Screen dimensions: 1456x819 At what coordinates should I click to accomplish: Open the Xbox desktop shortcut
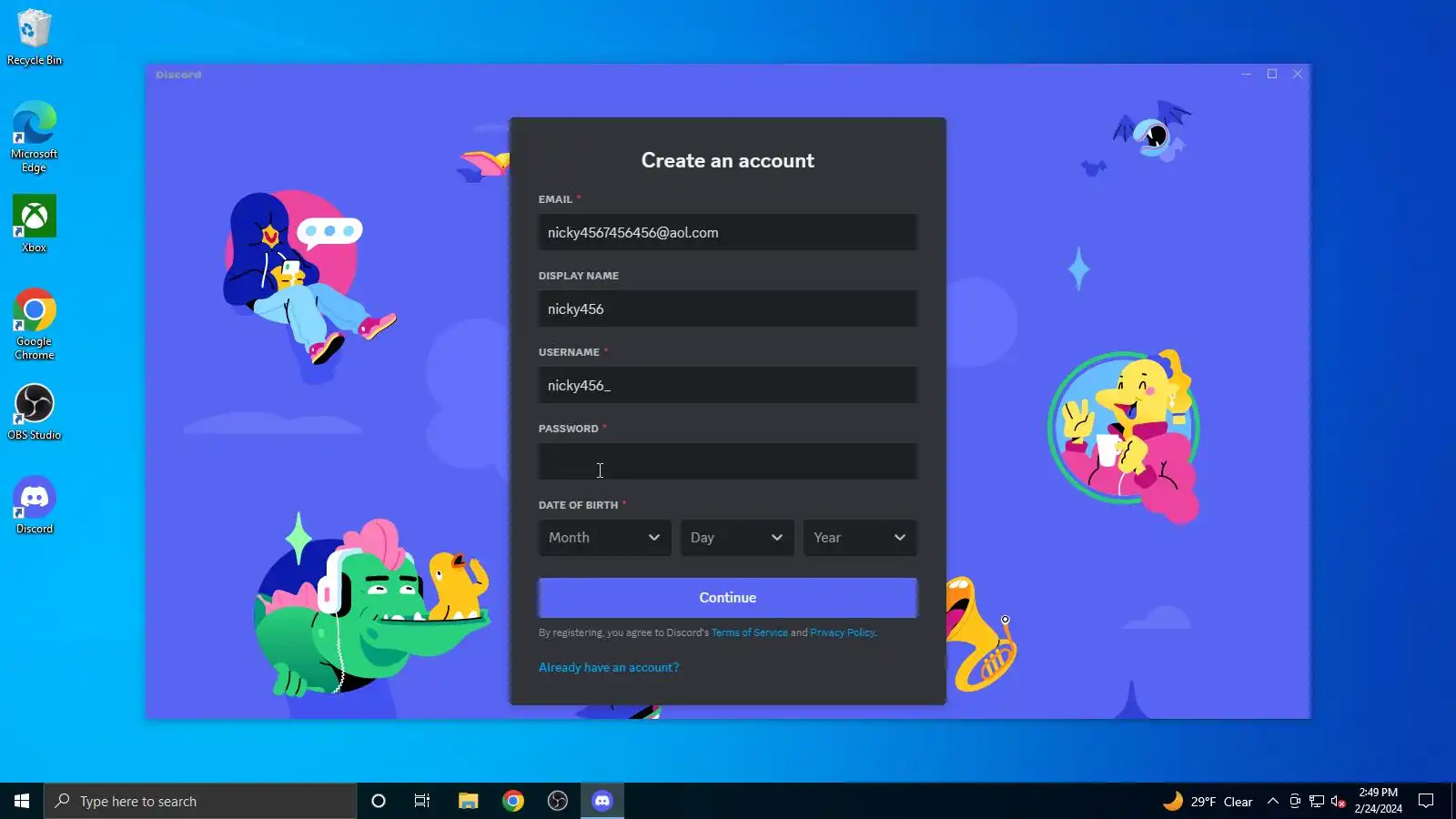[34, 224]
